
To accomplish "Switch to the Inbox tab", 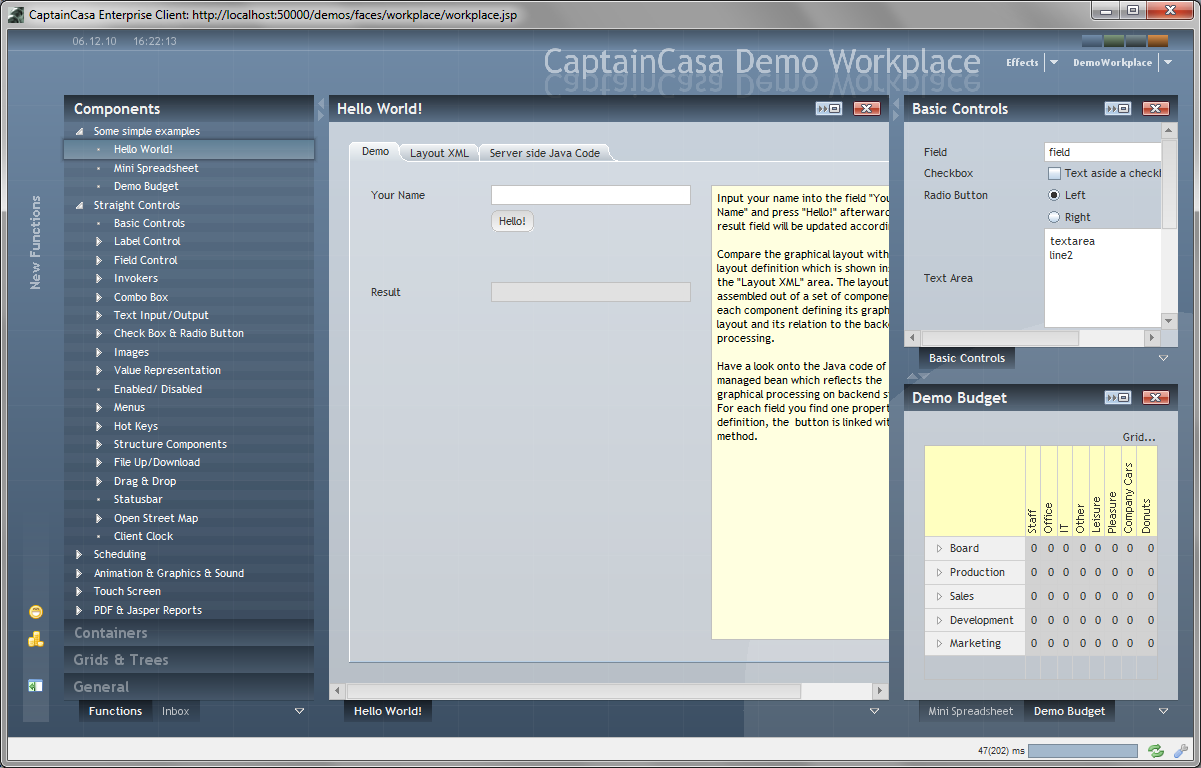I will pyautogui.click(x=175, y=711).
